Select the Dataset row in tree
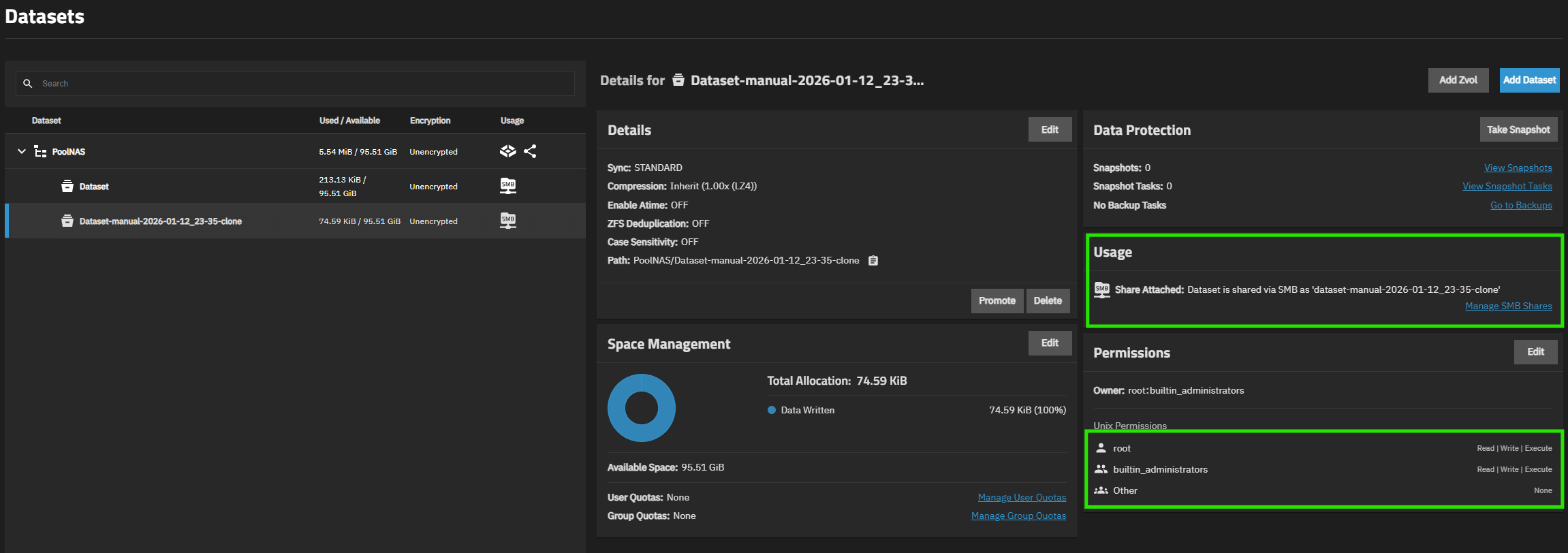Image resolution: width=1568 pixels, height=553 pixels. 94,187
